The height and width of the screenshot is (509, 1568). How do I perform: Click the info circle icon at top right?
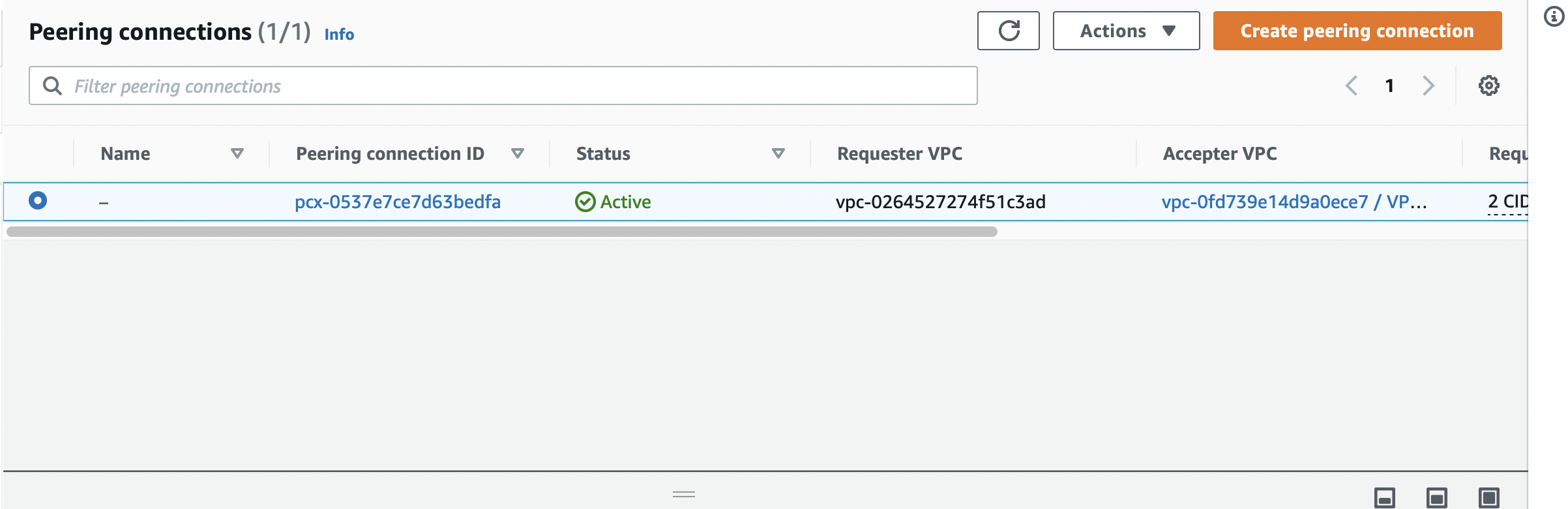tap(1554, 17)
